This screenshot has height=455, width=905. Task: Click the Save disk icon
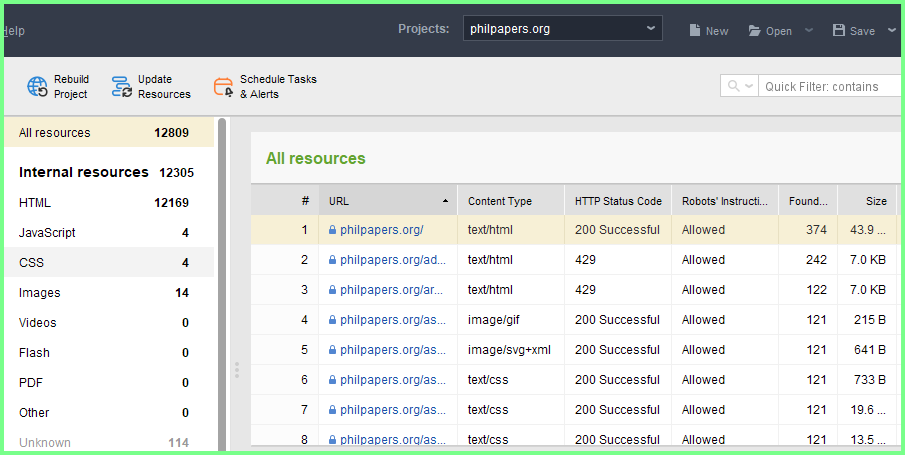point(839,31)
